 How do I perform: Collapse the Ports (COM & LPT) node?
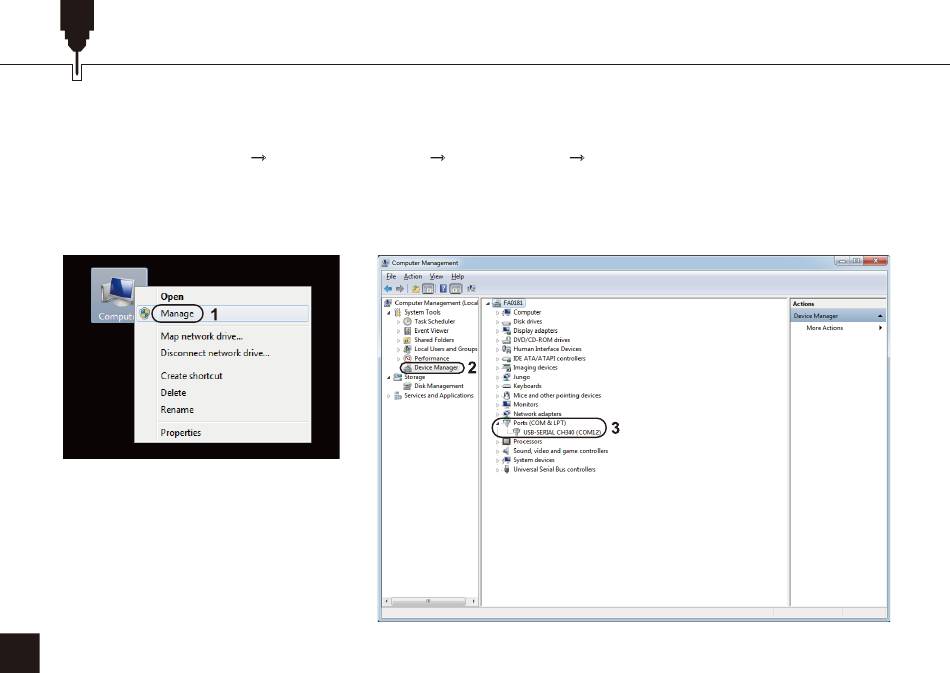(x=497, y=423)
